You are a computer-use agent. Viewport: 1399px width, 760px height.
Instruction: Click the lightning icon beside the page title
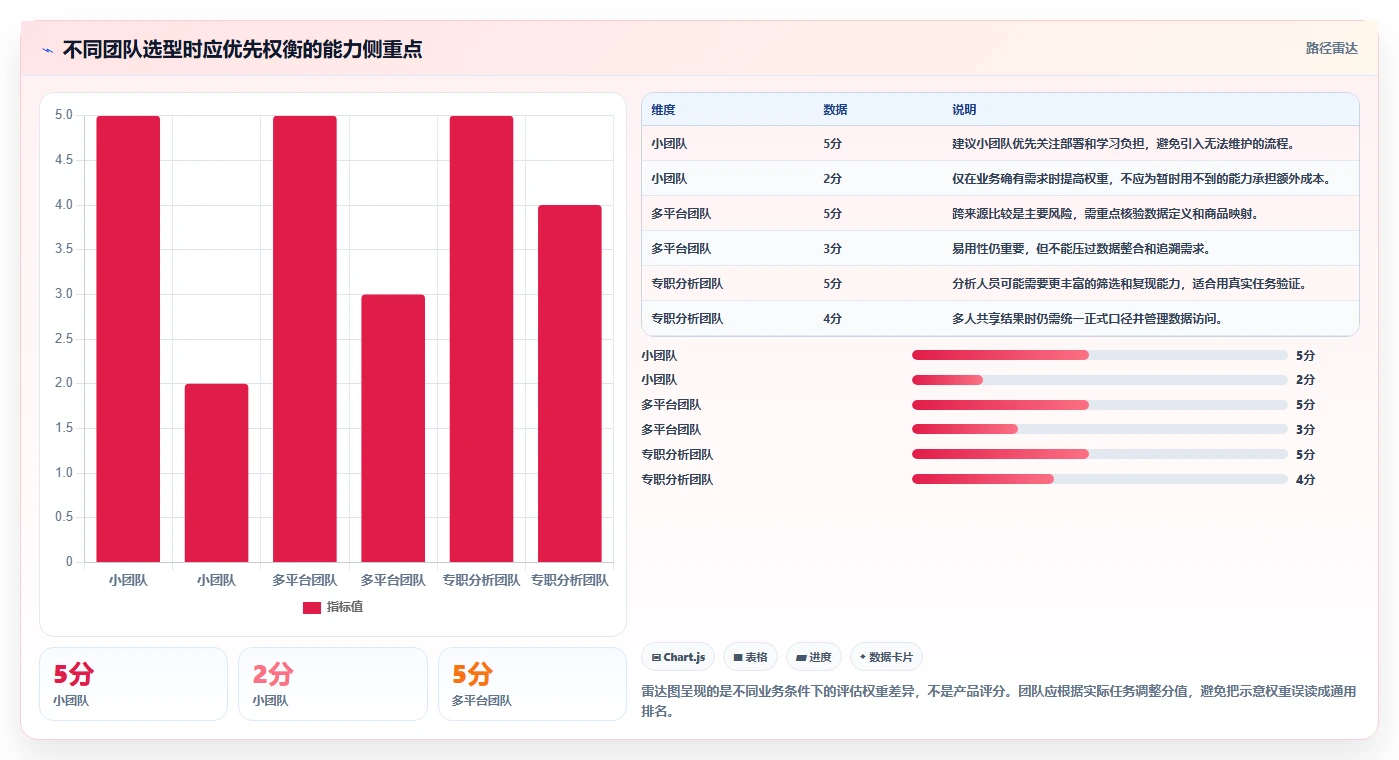pyautogui.click(x=47, y=50)
